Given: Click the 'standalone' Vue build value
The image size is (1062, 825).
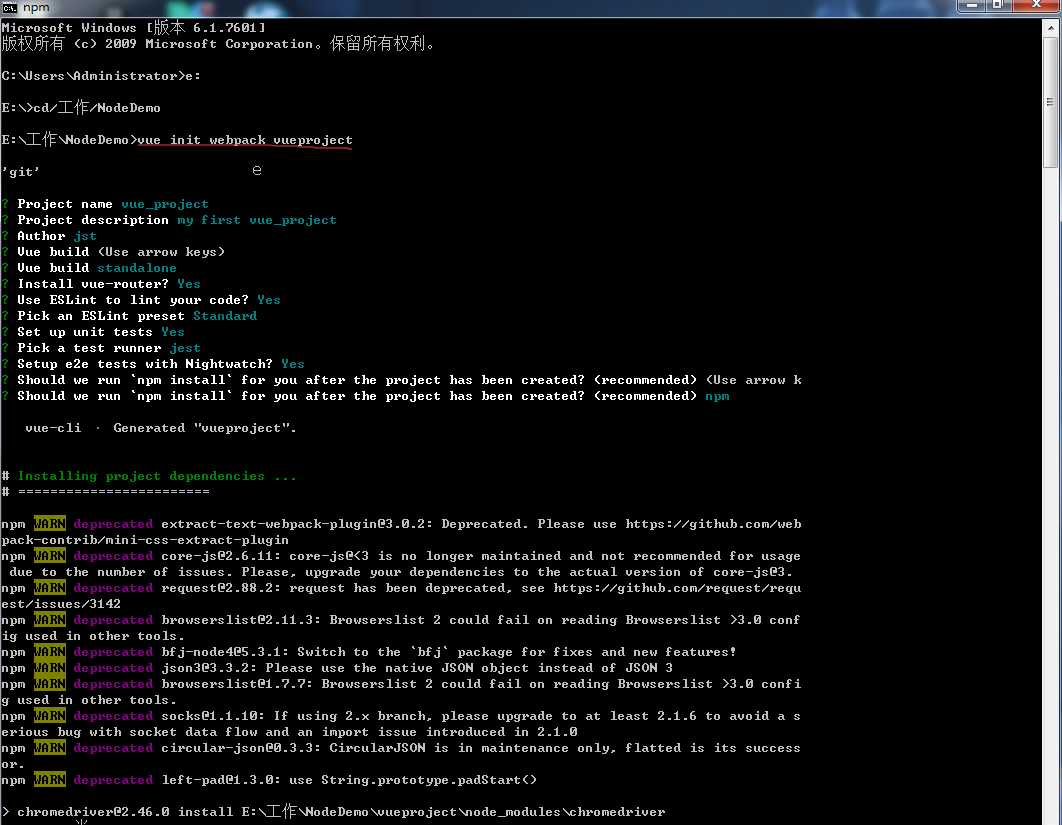Looking at the screenshot, I should [137, 268].
